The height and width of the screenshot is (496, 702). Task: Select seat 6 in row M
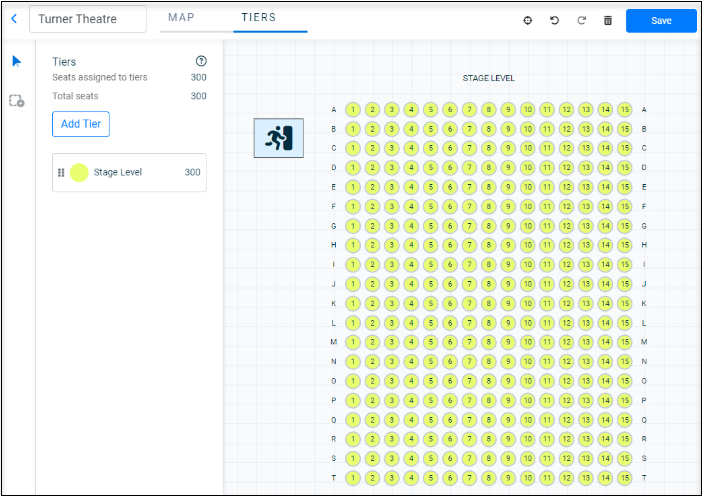[x=450, y=342]
